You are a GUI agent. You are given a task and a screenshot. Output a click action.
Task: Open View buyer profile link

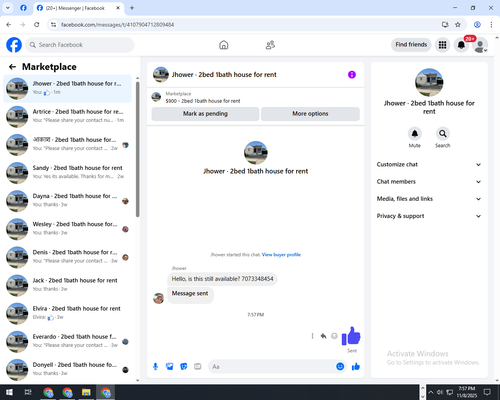pos(281,255)
